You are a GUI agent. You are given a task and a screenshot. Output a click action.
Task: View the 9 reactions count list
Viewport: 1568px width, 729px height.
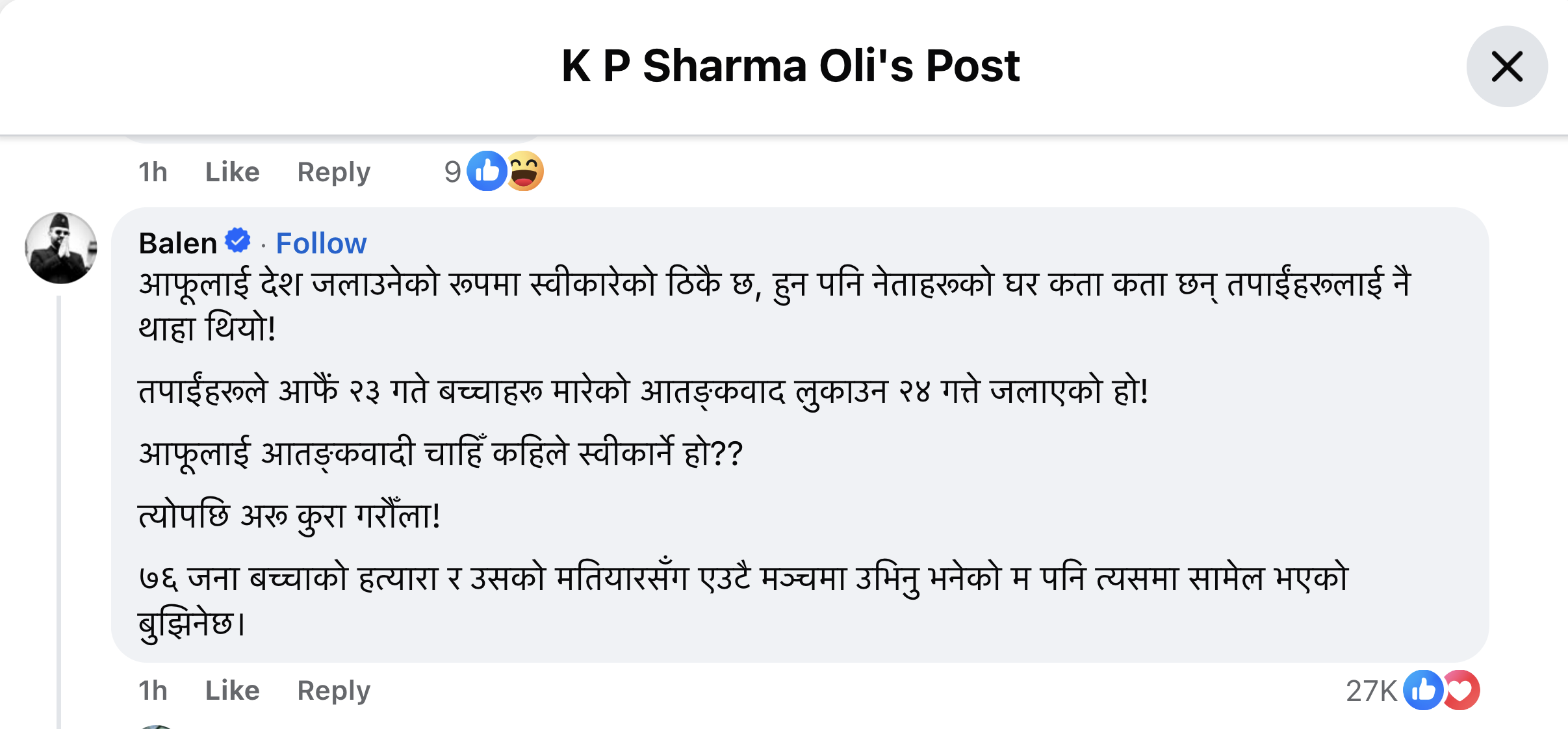(452, 172)
